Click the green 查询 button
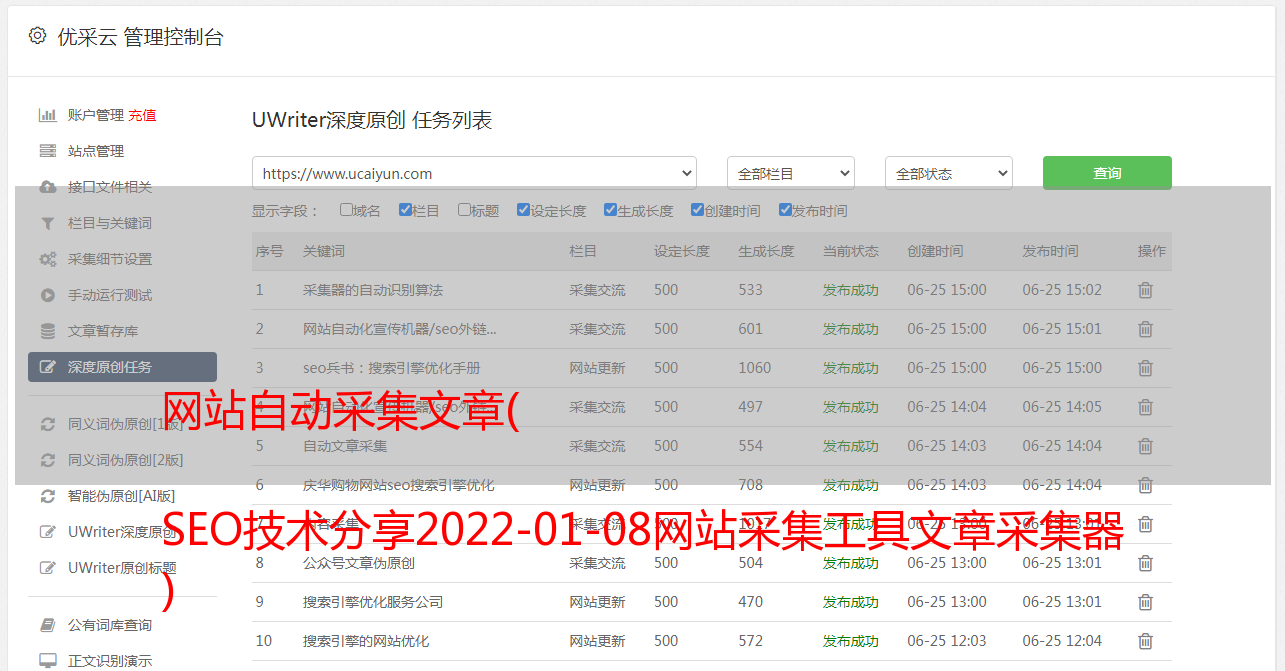 tap(1107, 173)
